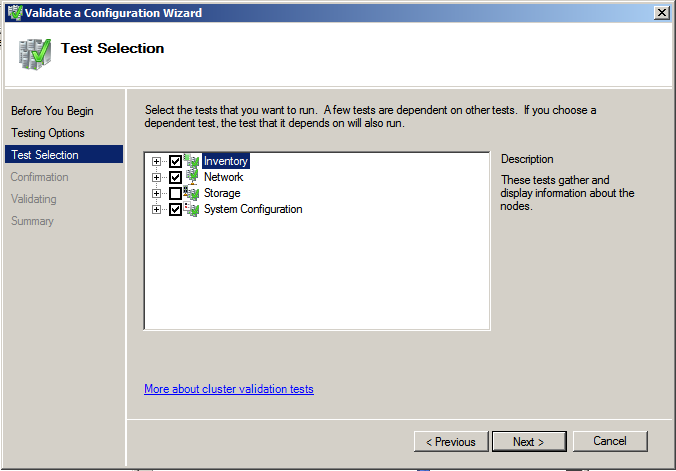Uncheck the System Configuration checkbox
Image resolution: width=676 pixels, height=471 pixels.
pyautogui.click(x=175, y=210)
